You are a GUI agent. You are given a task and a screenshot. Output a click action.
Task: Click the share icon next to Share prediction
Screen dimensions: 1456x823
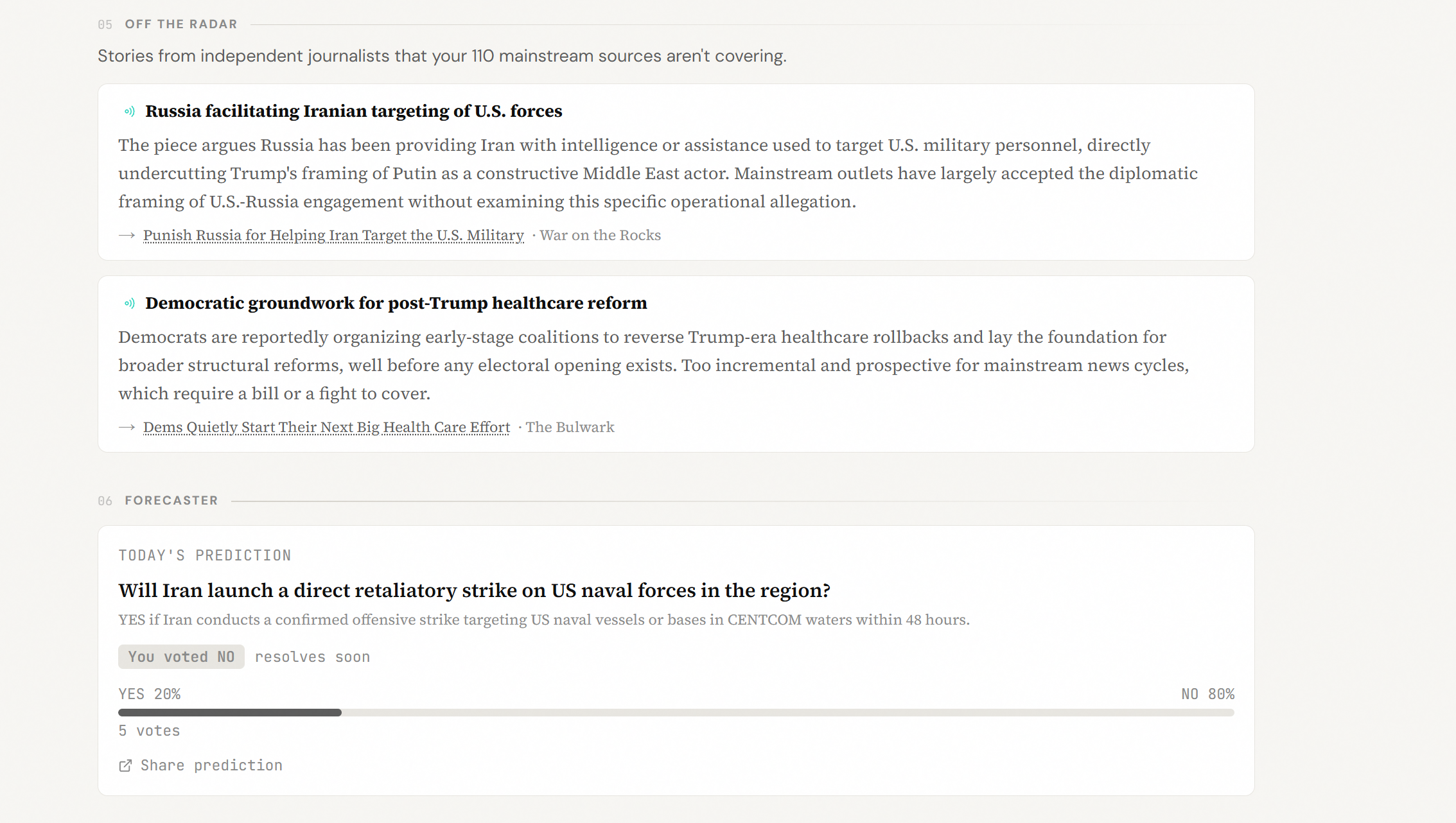click(125, 765)
